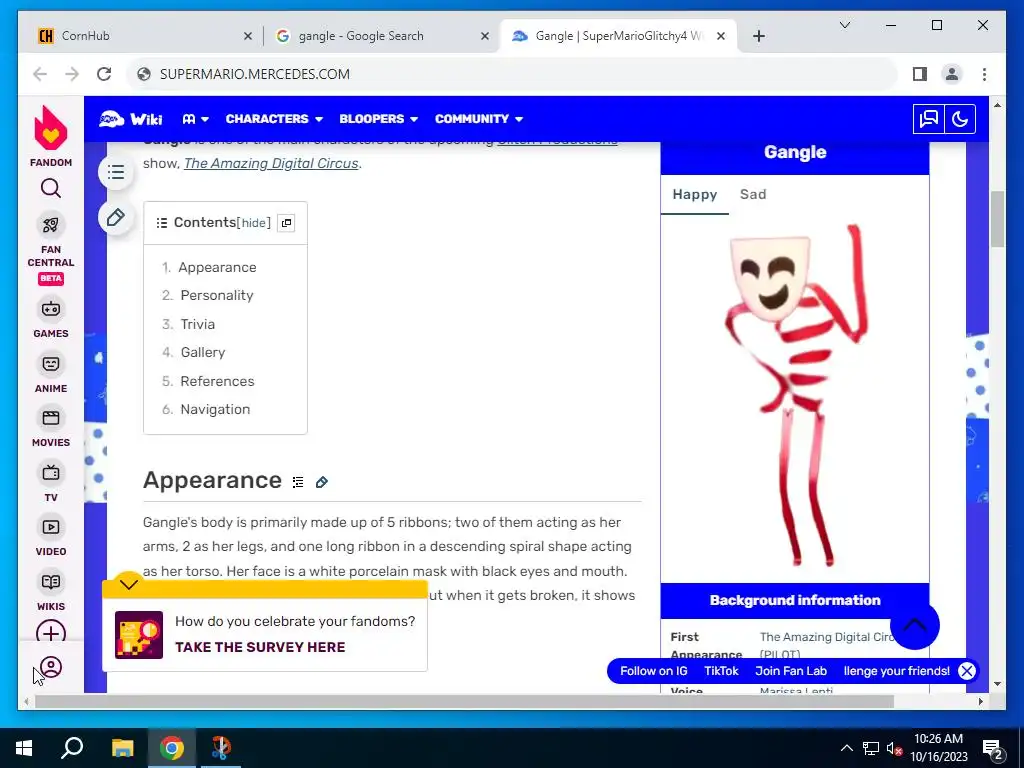Dismiss the social links bar with the X
Screen dimensions: 1024x768
click(967, 671)
